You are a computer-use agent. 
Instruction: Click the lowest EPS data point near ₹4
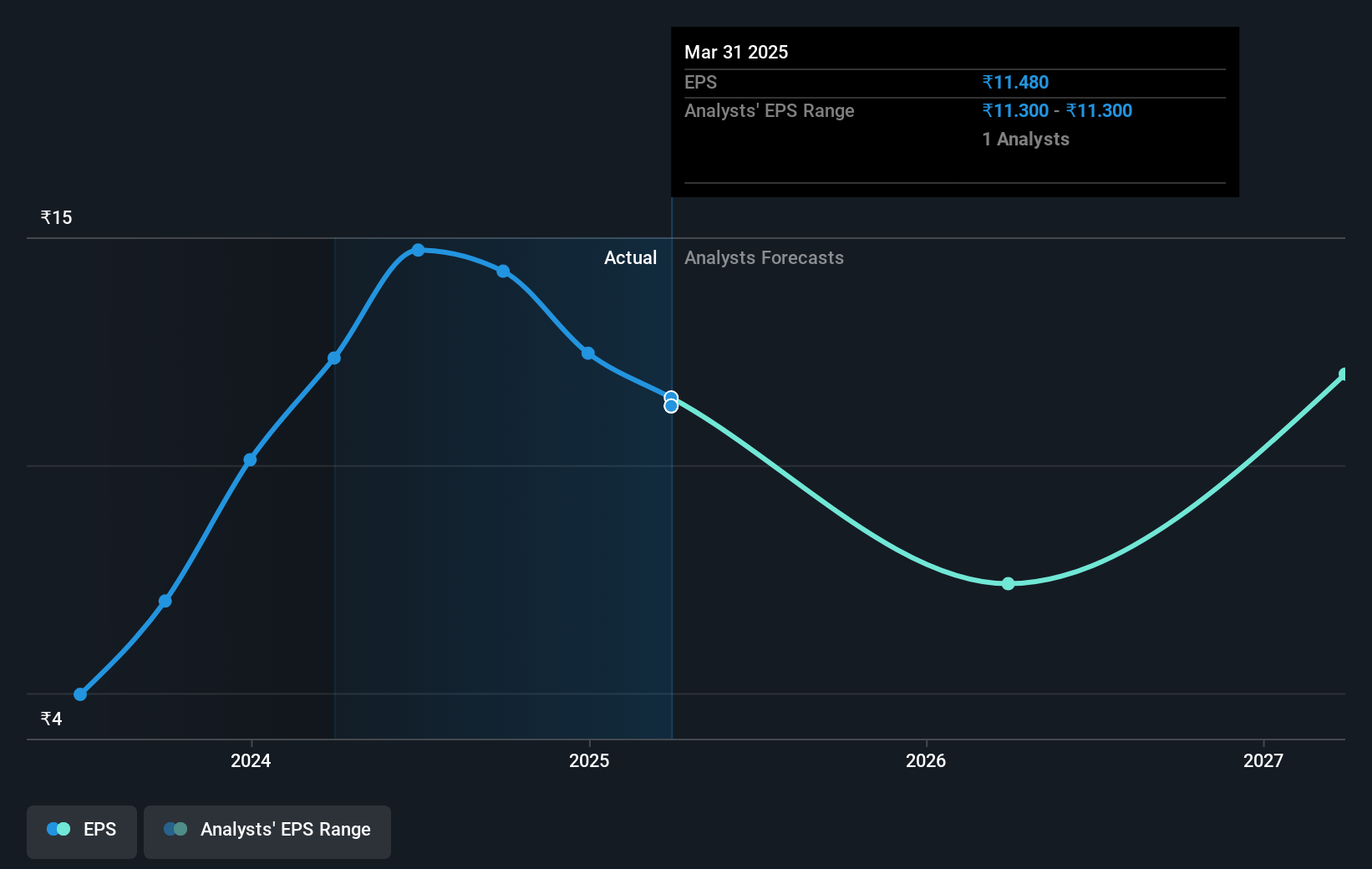coord(80,694)
